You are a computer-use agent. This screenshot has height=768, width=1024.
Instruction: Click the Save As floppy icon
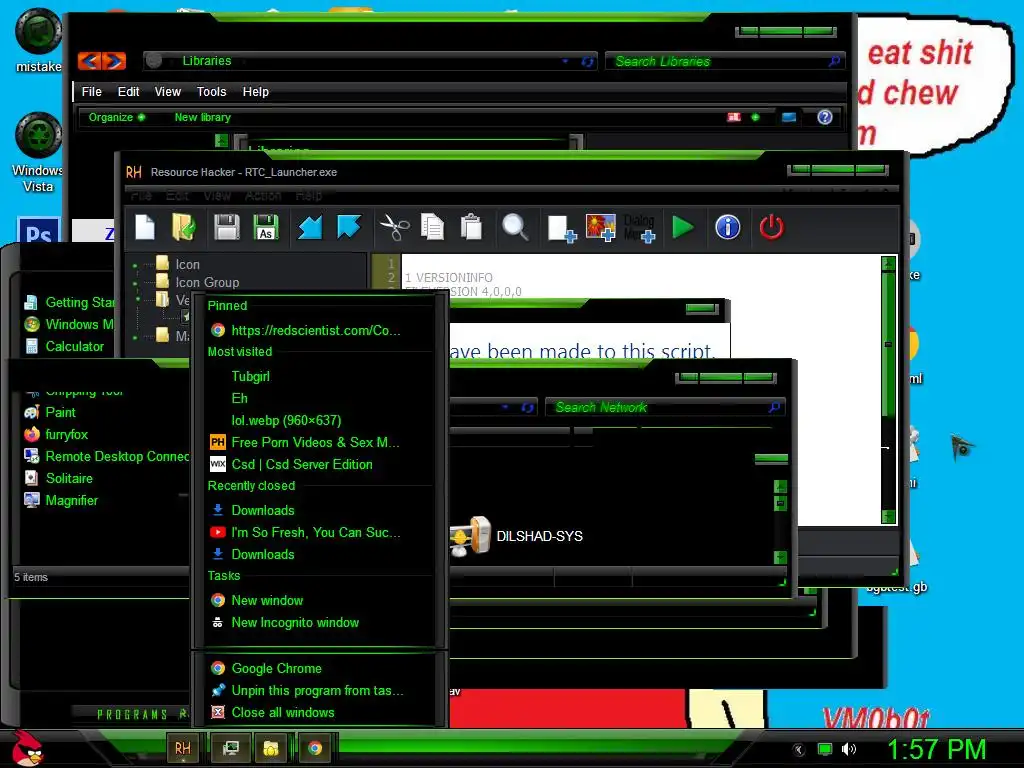coord(266,227)
